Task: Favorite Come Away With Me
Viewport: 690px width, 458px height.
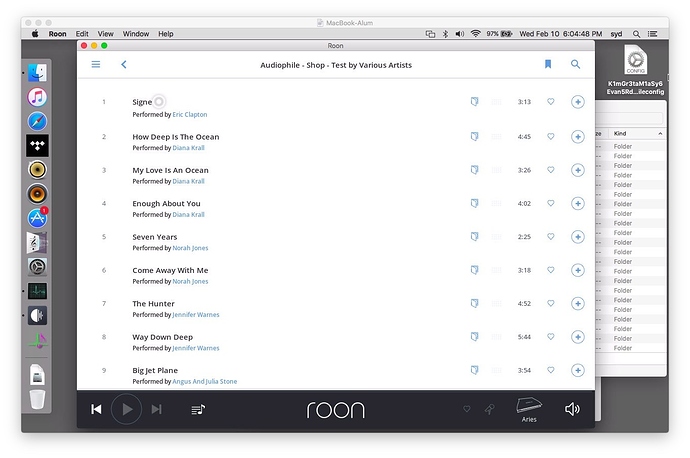Action: click(551, 270)
